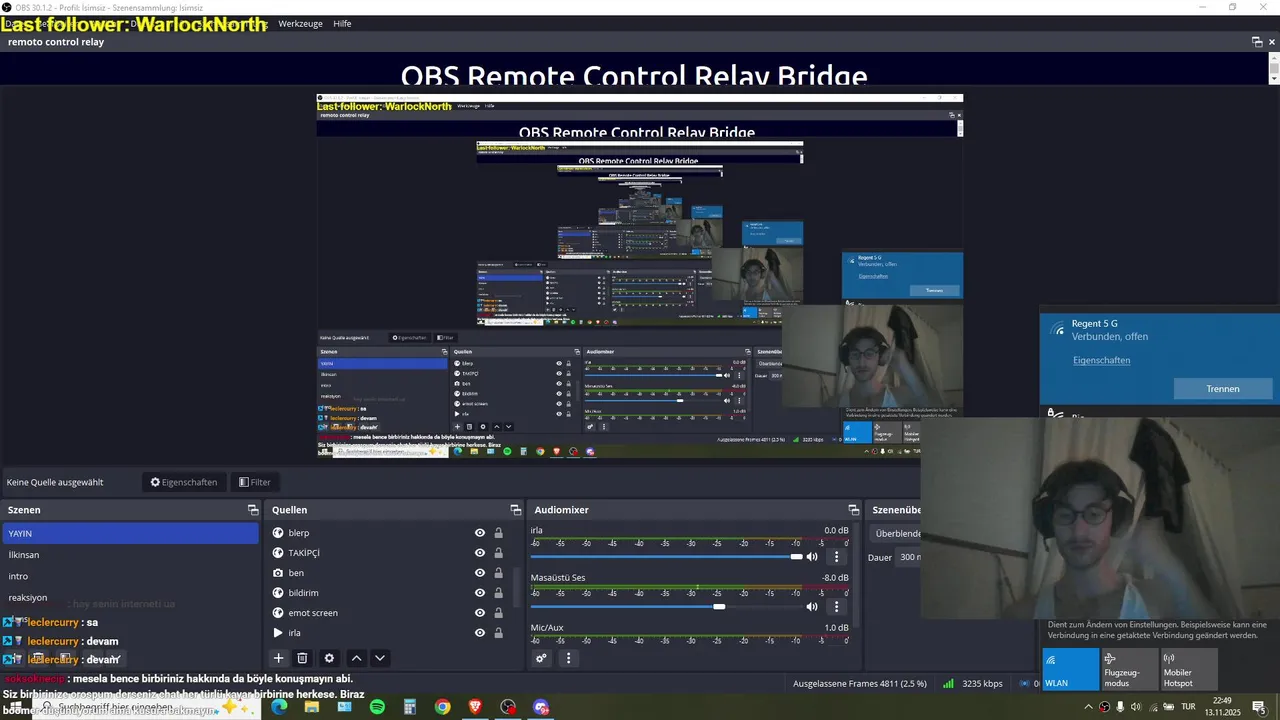Select the YAYIN scene
Screen dimensions: 1280x720
coord(131,533)
